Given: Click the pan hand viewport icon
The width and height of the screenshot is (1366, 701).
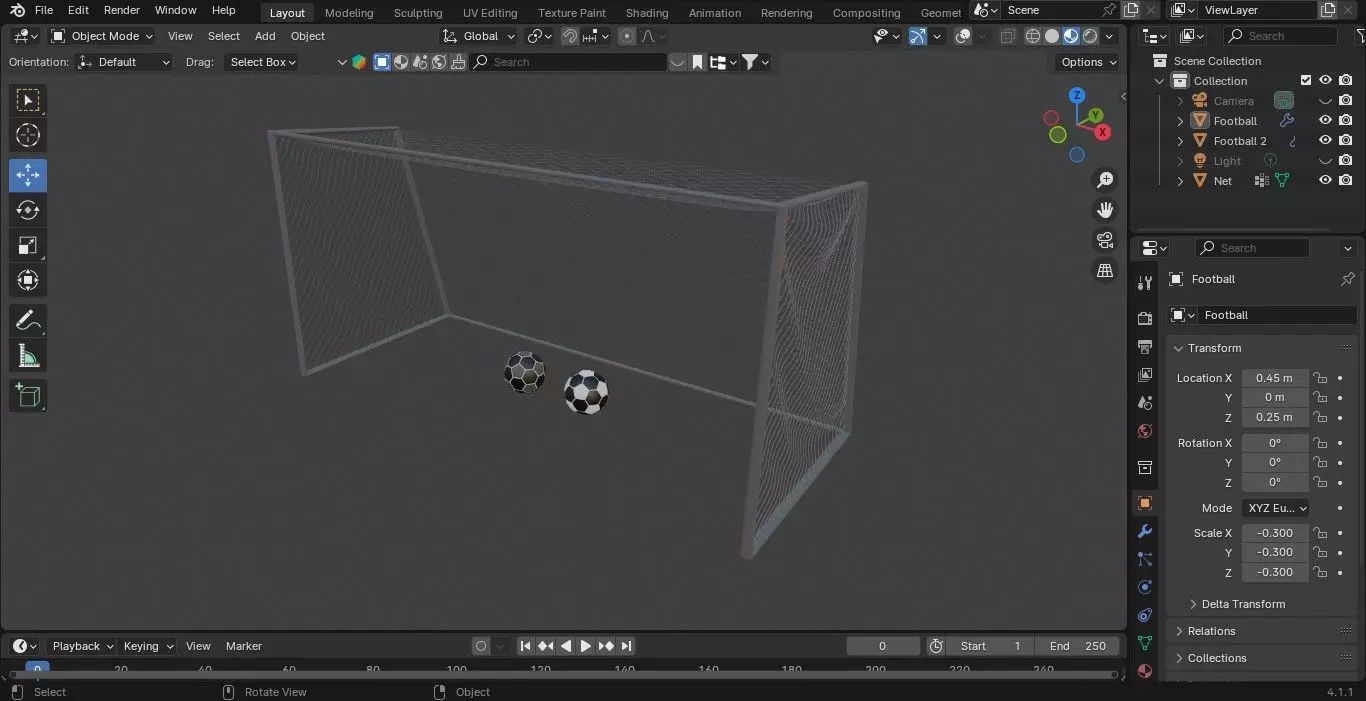Looking at the screenshot, I should 1105,210.
